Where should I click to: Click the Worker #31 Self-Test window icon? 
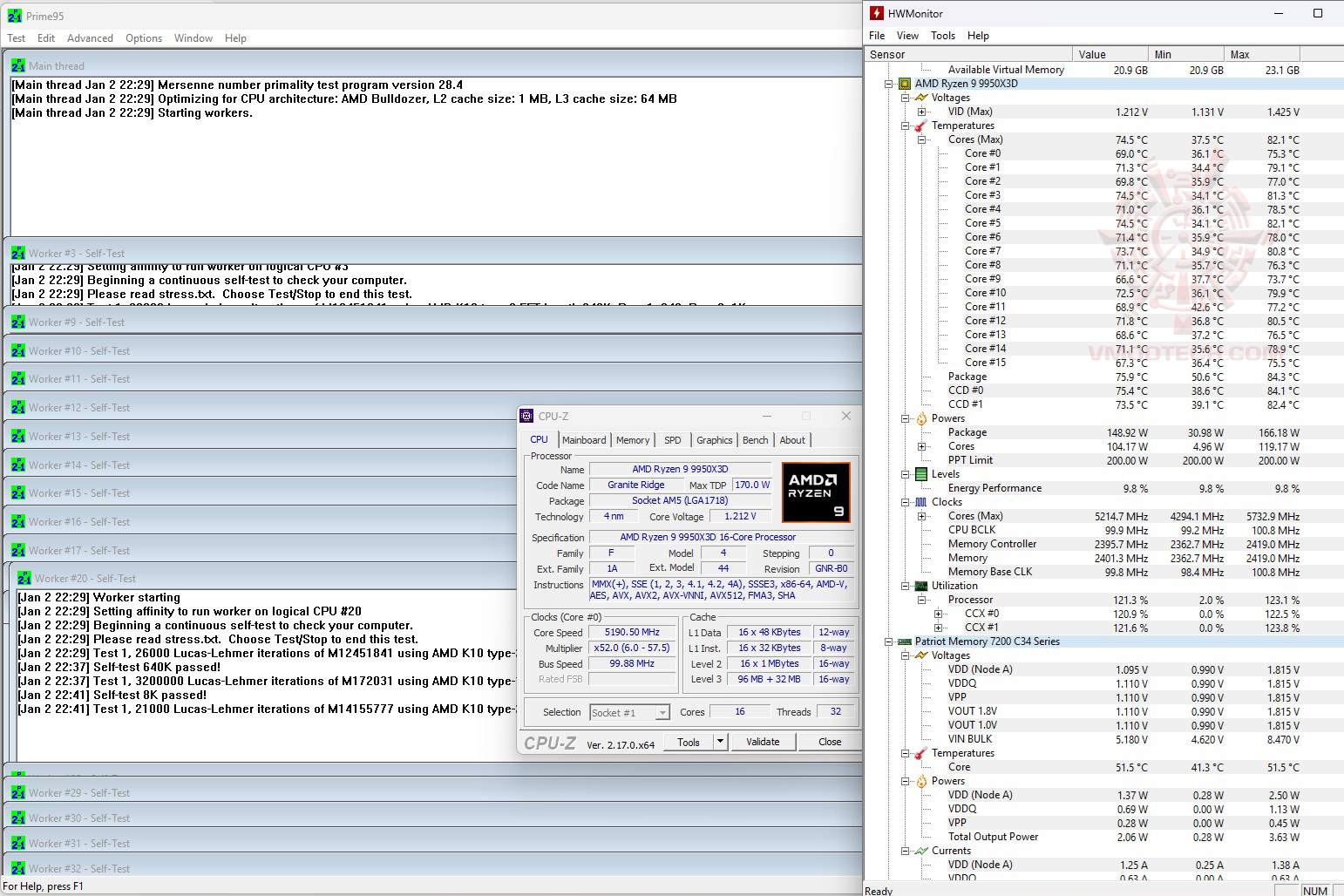pos(18,843)
